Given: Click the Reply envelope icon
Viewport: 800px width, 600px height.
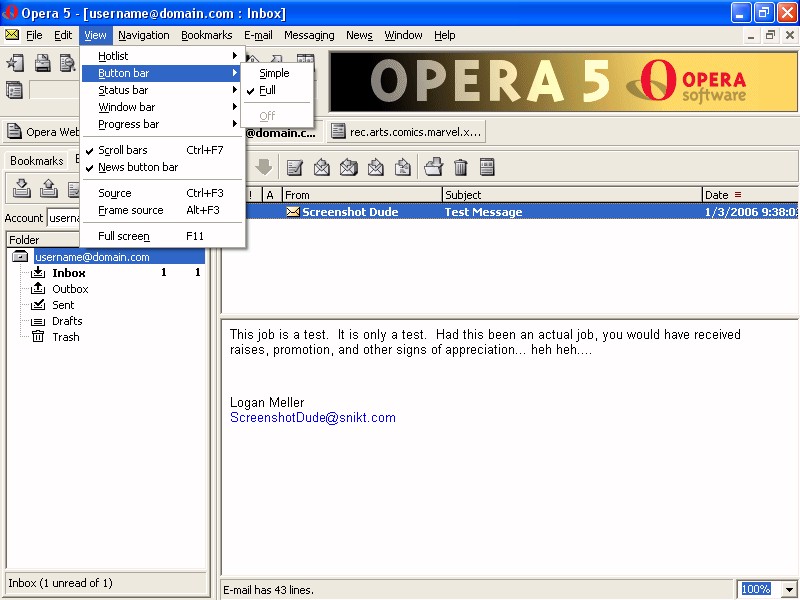Looking at the screenshot, I should 321,167.
